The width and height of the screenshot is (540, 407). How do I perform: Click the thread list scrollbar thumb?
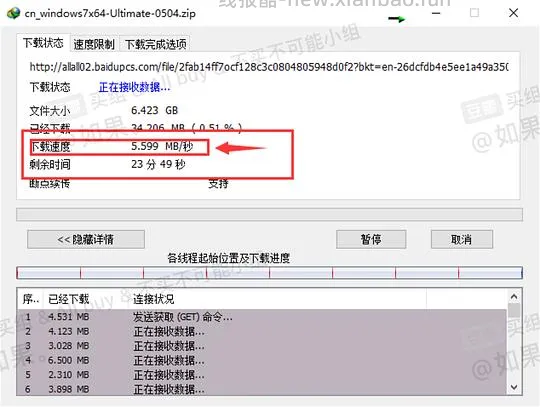[514, 311]
